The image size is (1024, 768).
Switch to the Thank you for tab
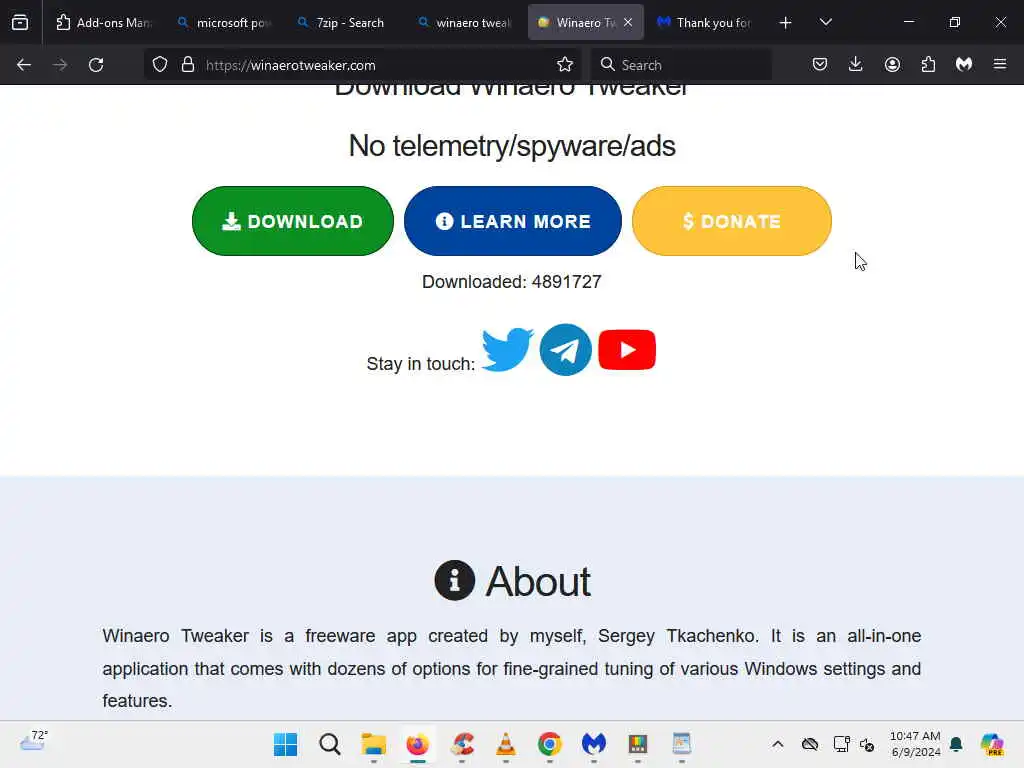pos(705,23)
